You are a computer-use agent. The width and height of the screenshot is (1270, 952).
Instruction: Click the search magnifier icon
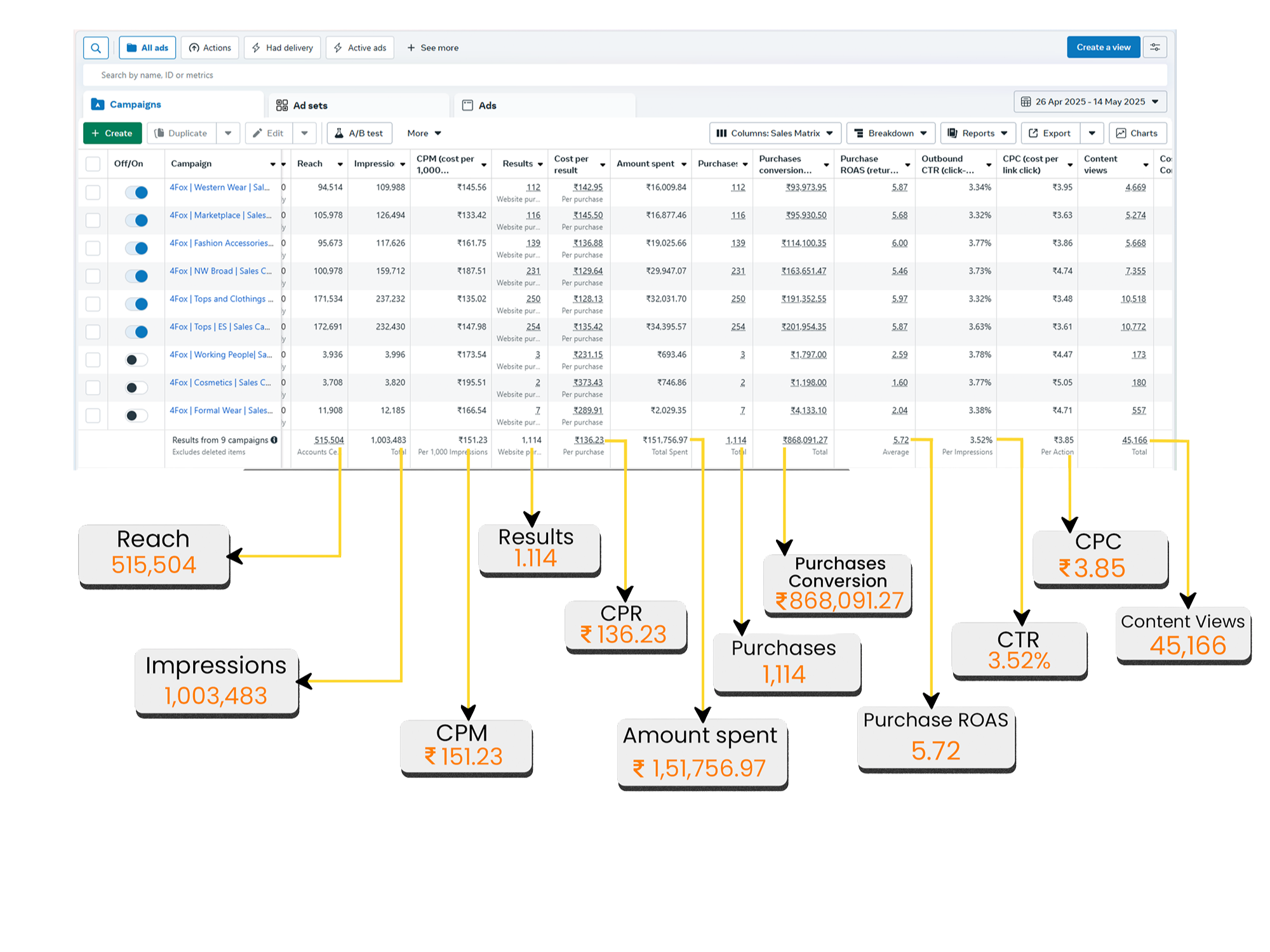96,48
